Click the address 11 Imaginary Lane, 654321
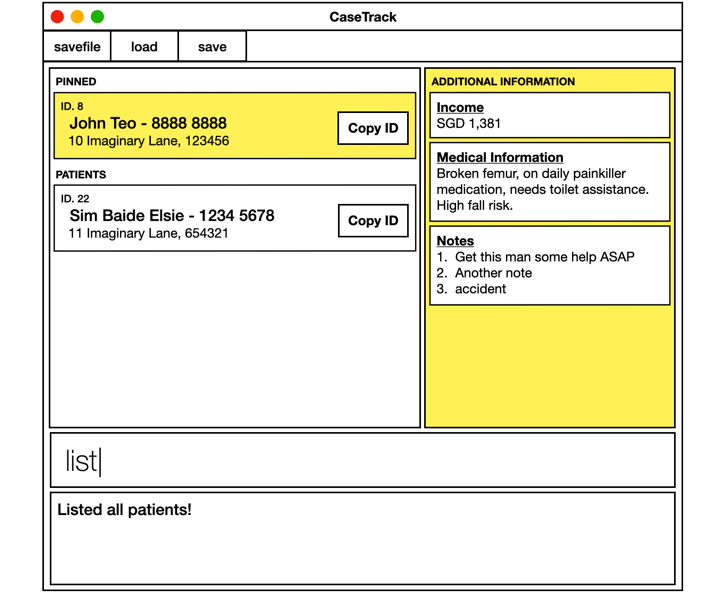Image resolution: width=726 pixels, height=593 pixels. pos(148,234)
